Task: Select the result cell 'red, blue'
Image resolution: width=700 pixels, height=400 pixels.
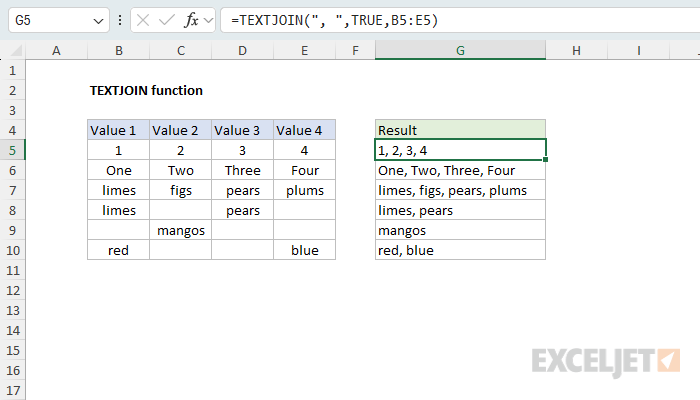Action: (460, 250)
